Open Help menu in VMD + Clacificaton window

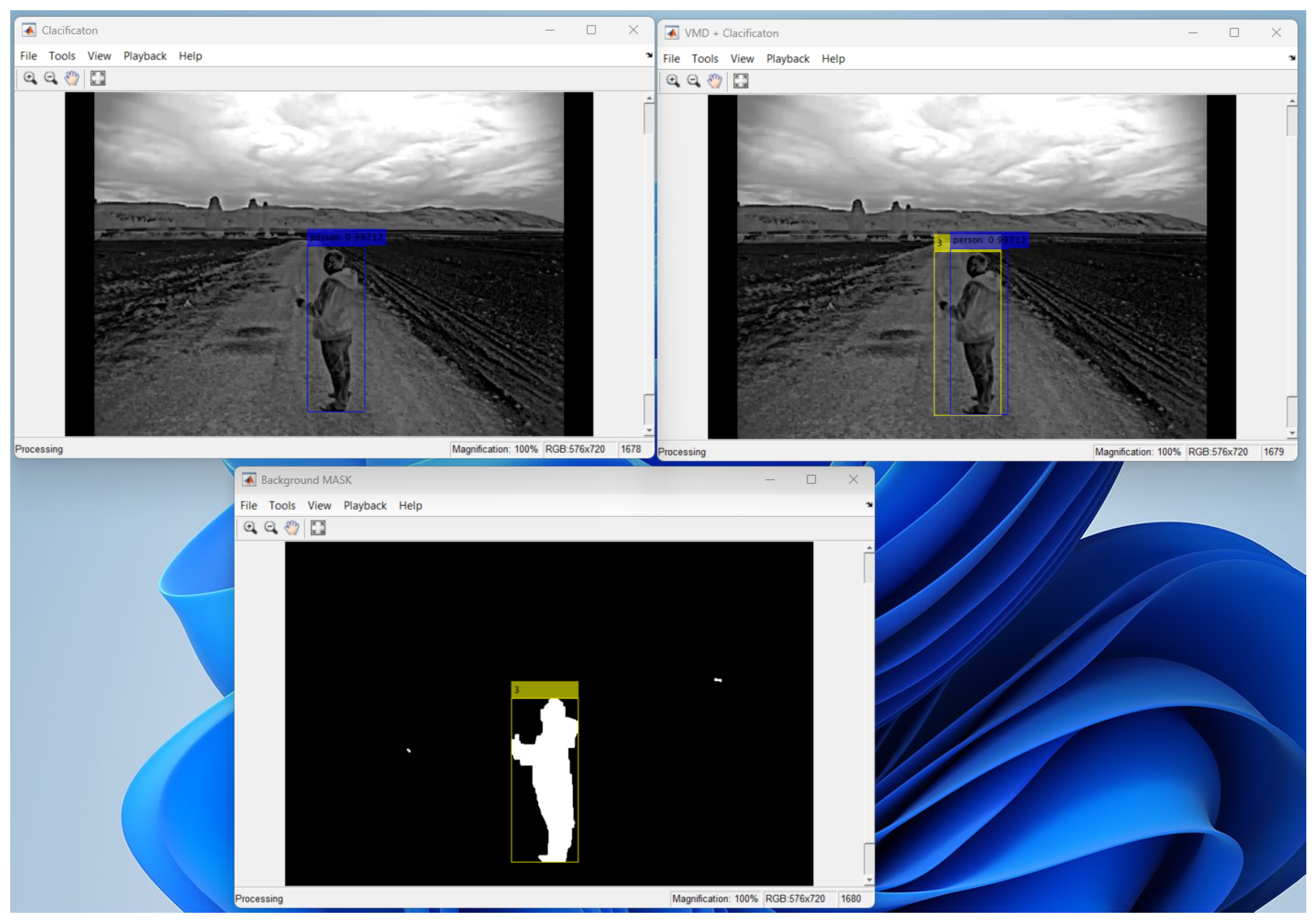833,59
